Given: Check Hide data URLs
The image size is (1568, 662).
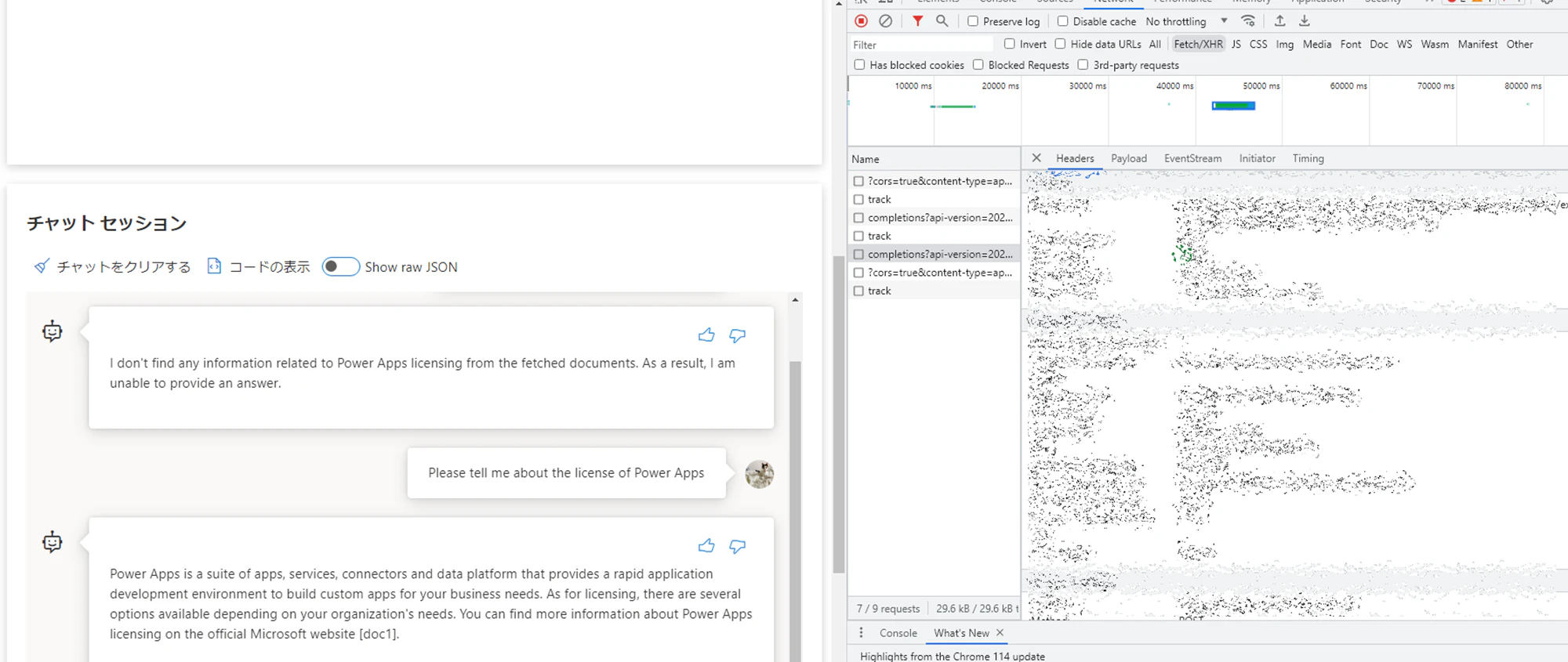Looking at the screenshot, I should [x=1060, y=44].
